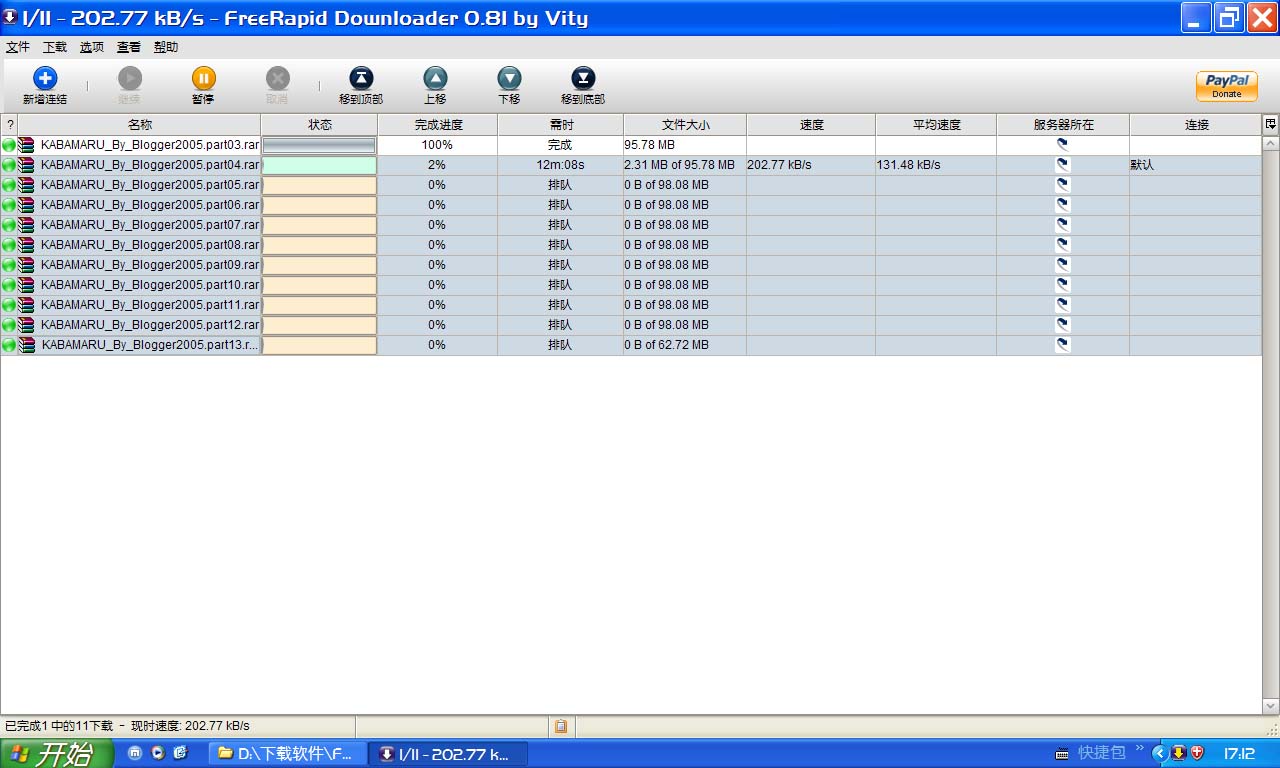Viewport: 1280px width, 768px height.
Task: Click the server icon in part07.rar row
Action: [x=1063, y=225]
